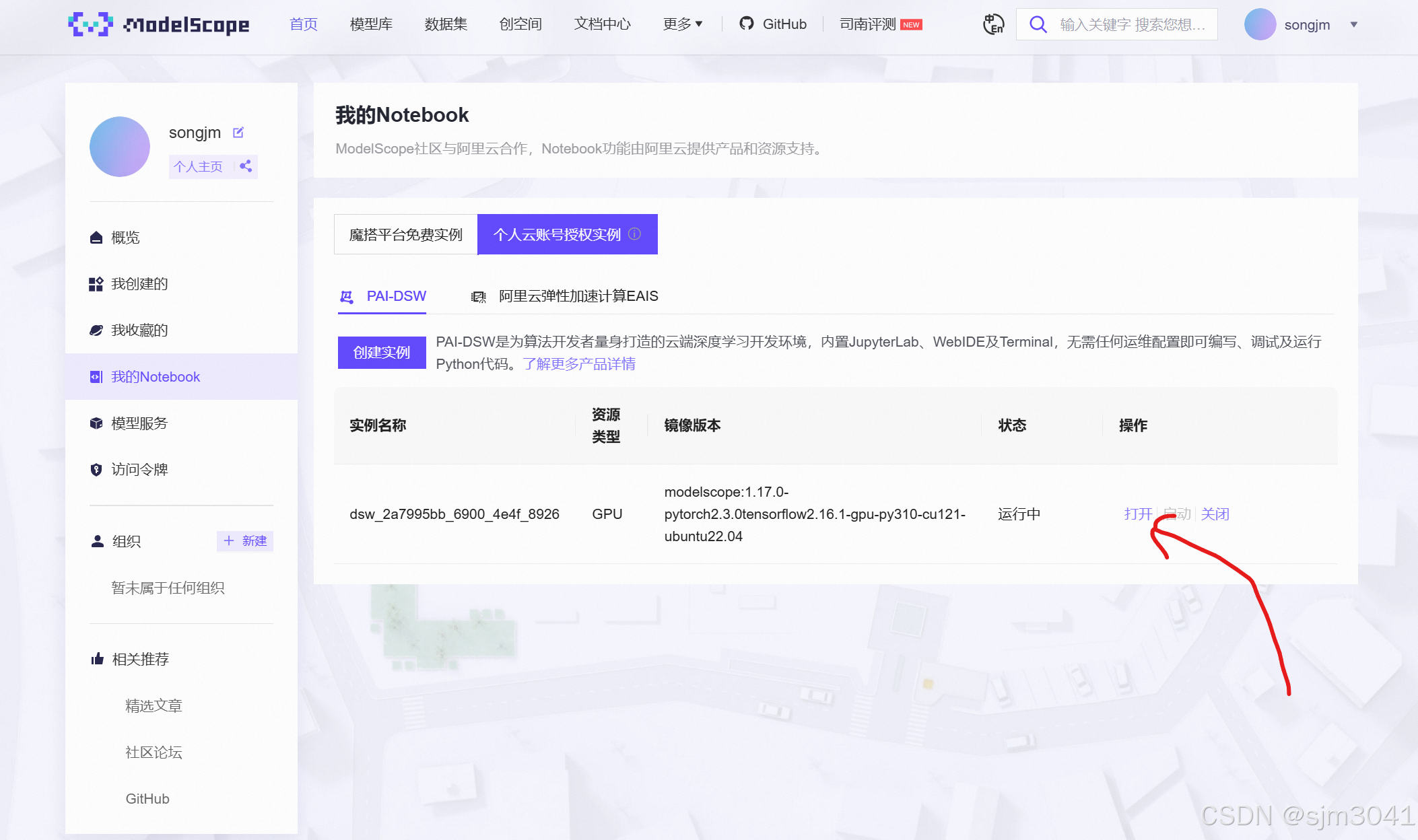
Task: Select 个人云账号授权实例 tab
Action: 568,234
